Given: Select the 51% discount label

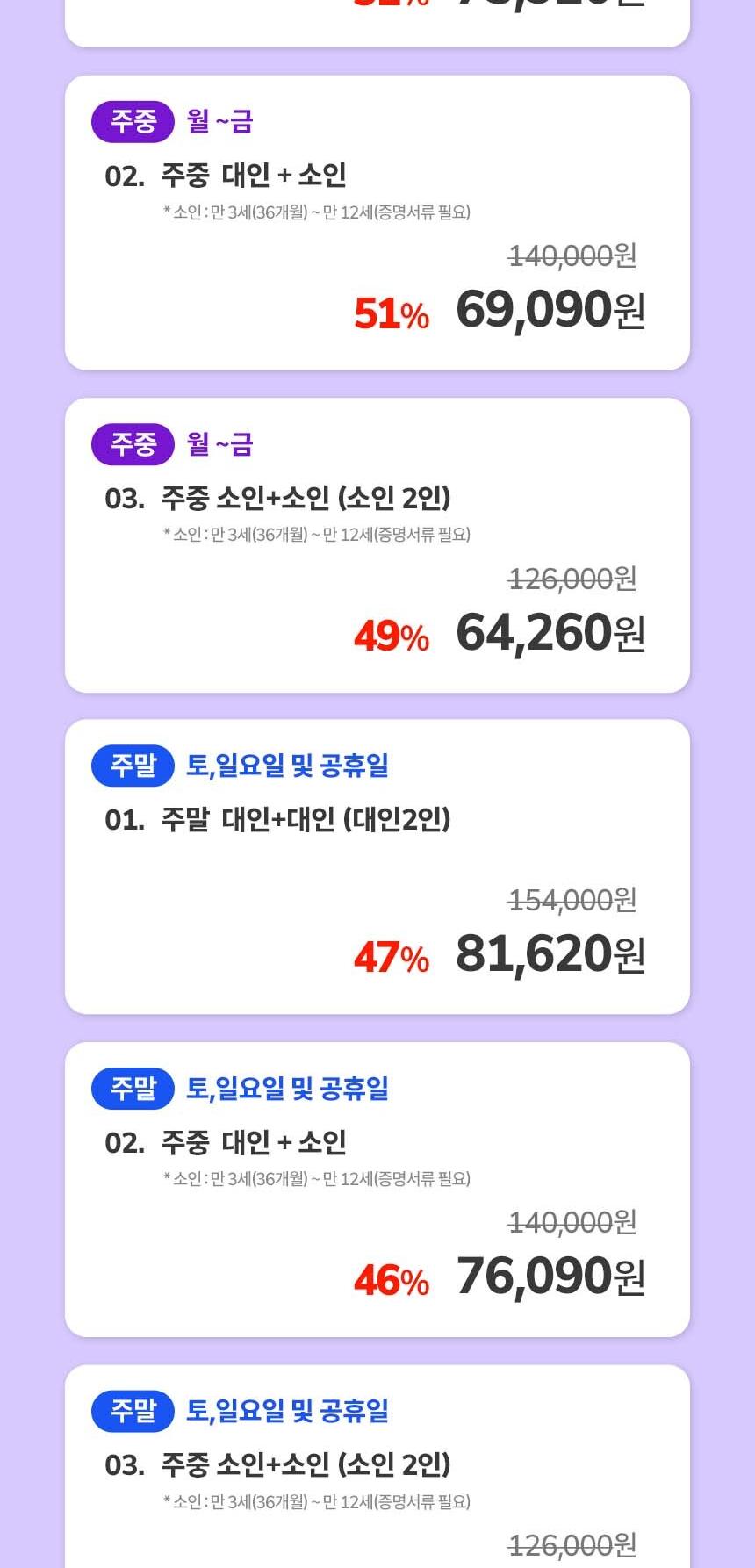Looking at the screenshot, I should [x=392, y=313].
